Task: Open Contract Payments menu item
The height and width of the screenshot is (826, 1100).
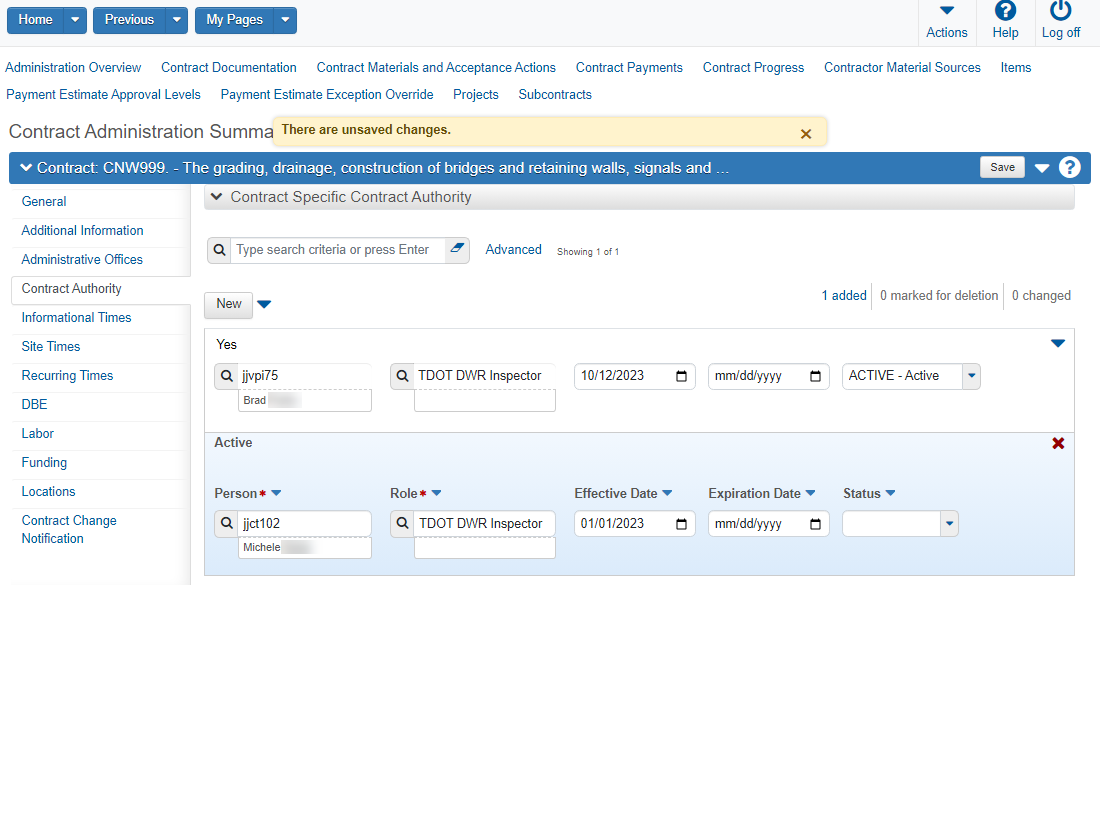Action: pos(629,67)
